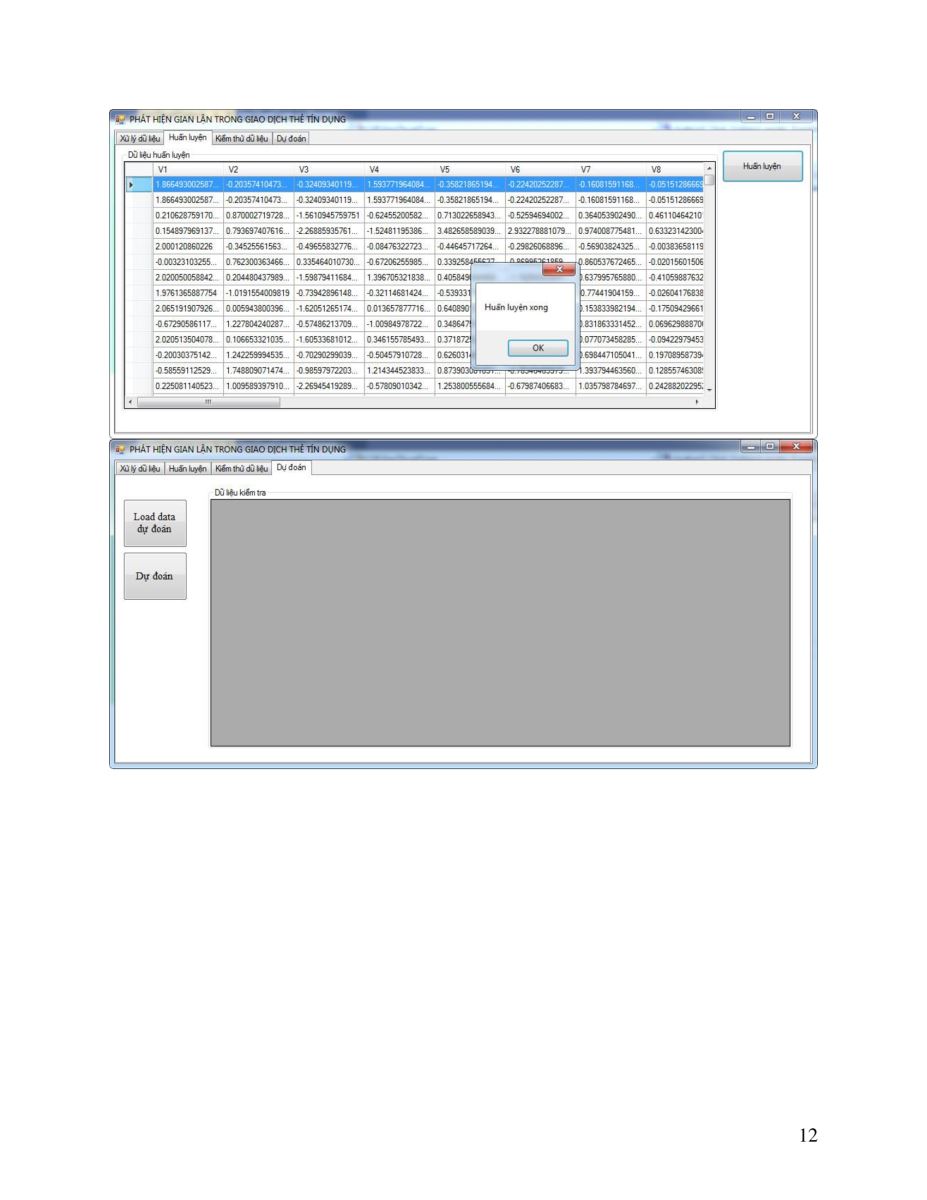Select Huấn luyện tab in upper window

[187, 137]
